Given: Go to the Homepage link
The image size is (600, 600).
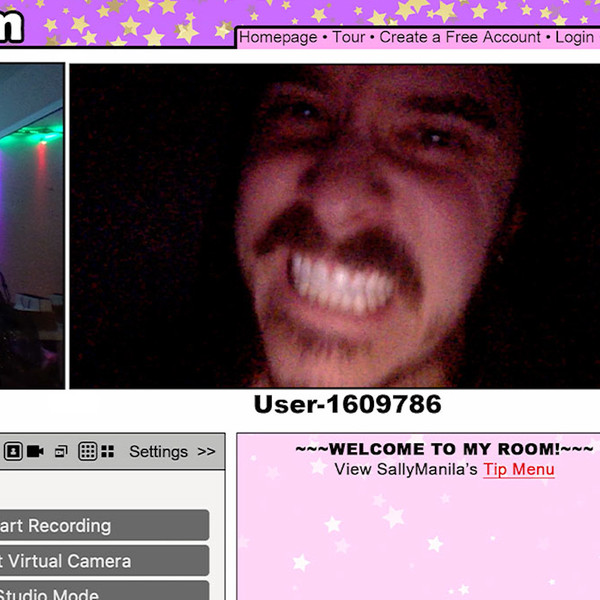Looking at the screenshot, I should pos(278,37).
